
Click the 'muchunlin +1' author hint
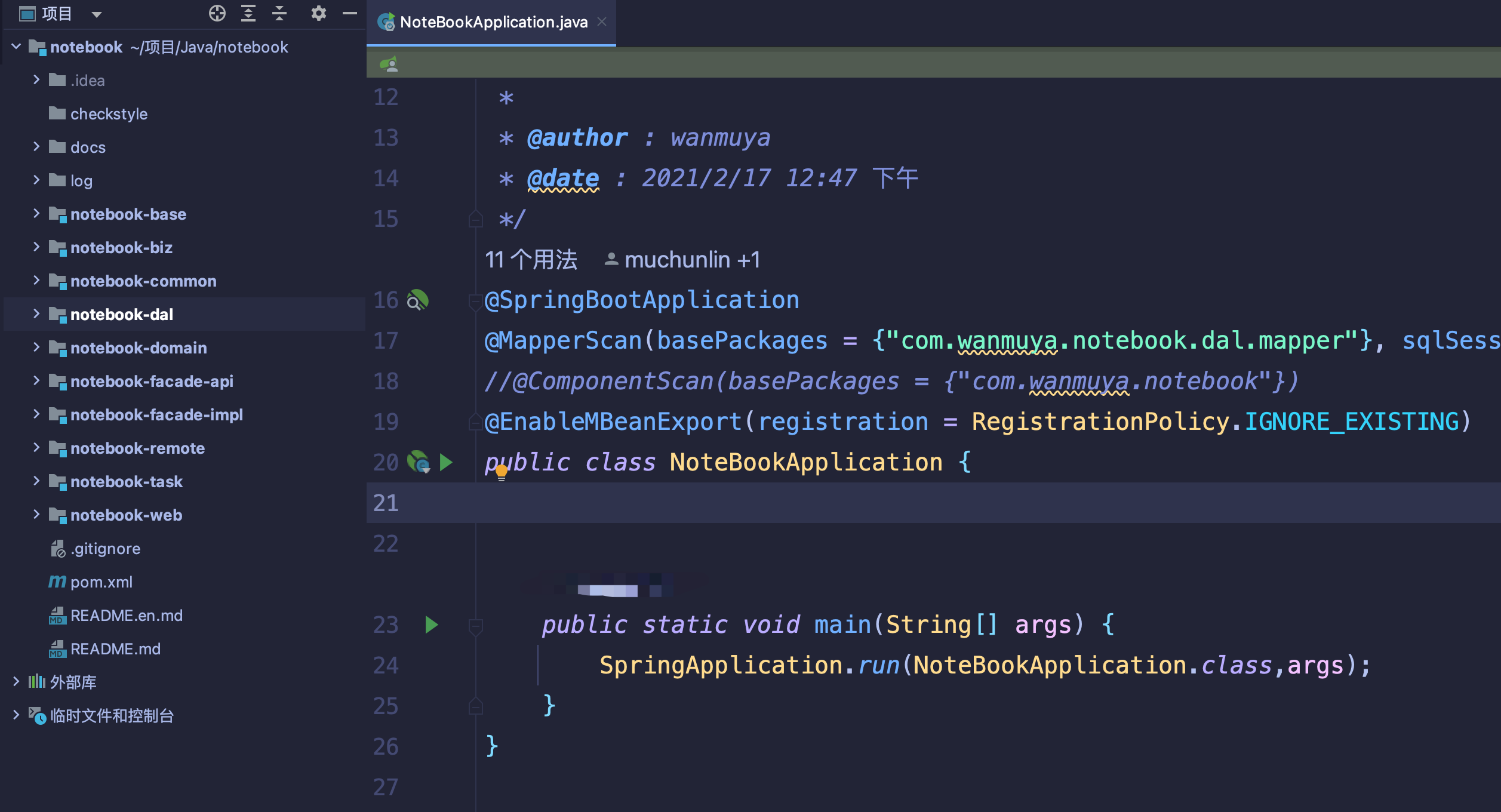[682, 260]
